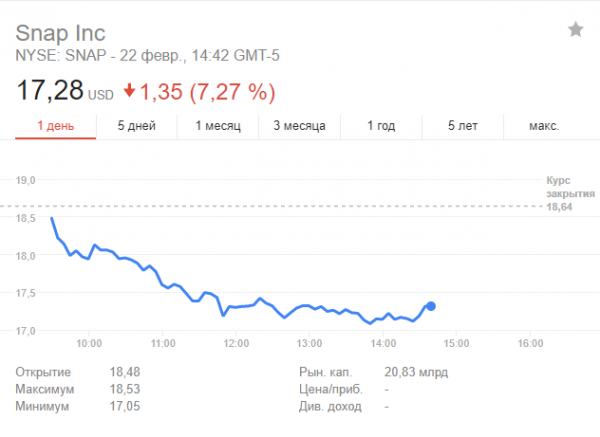Select the "макс." range tab
The width and height of the screenshot is (600, 437).
pos(543,126)
